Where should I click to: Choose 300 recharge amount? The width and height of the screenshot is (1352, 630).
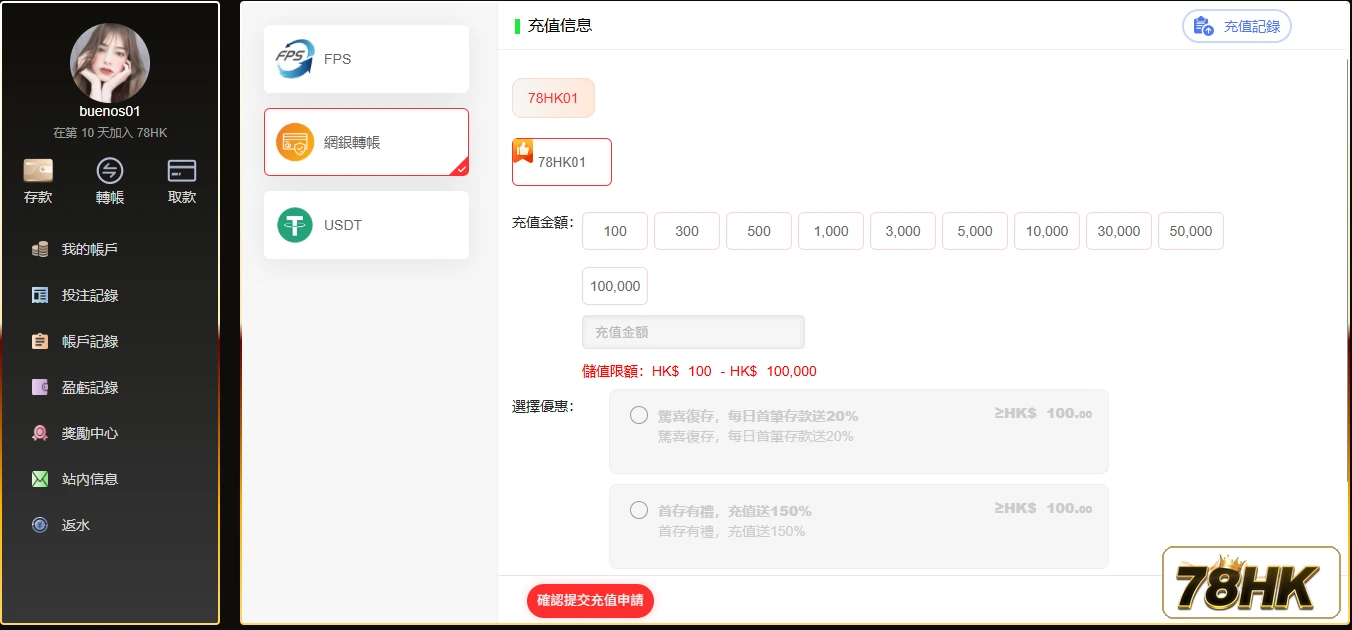pos(687,231)
